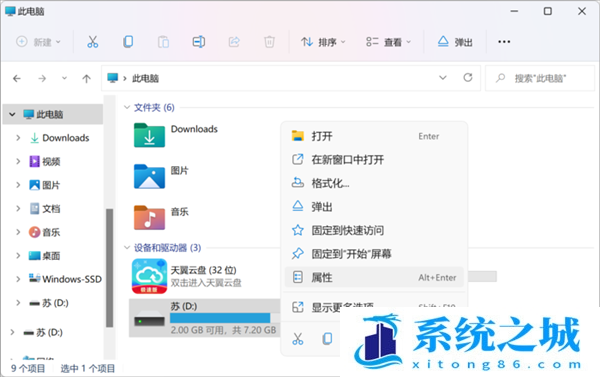Choose 固定到快速访问 in context menu

pos(374,230)
